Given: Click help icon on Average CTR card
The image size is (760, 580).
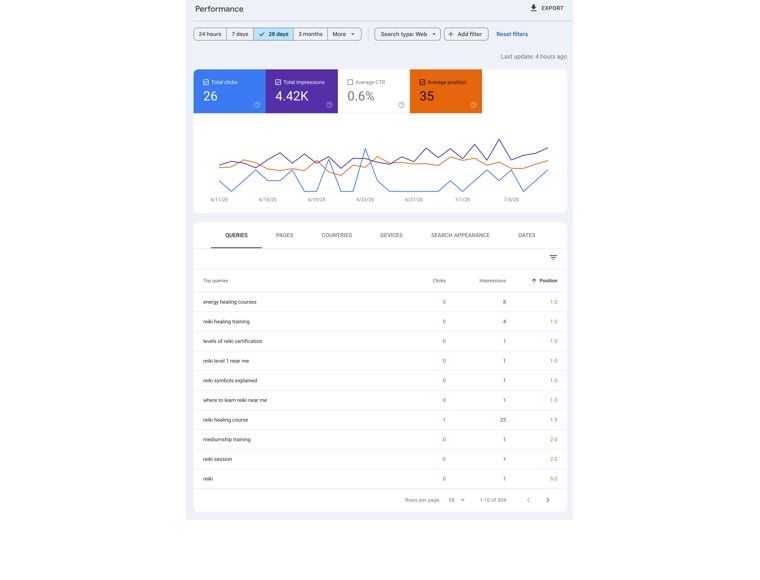Looking at the screenshot, I should click(x=401, y=105).
